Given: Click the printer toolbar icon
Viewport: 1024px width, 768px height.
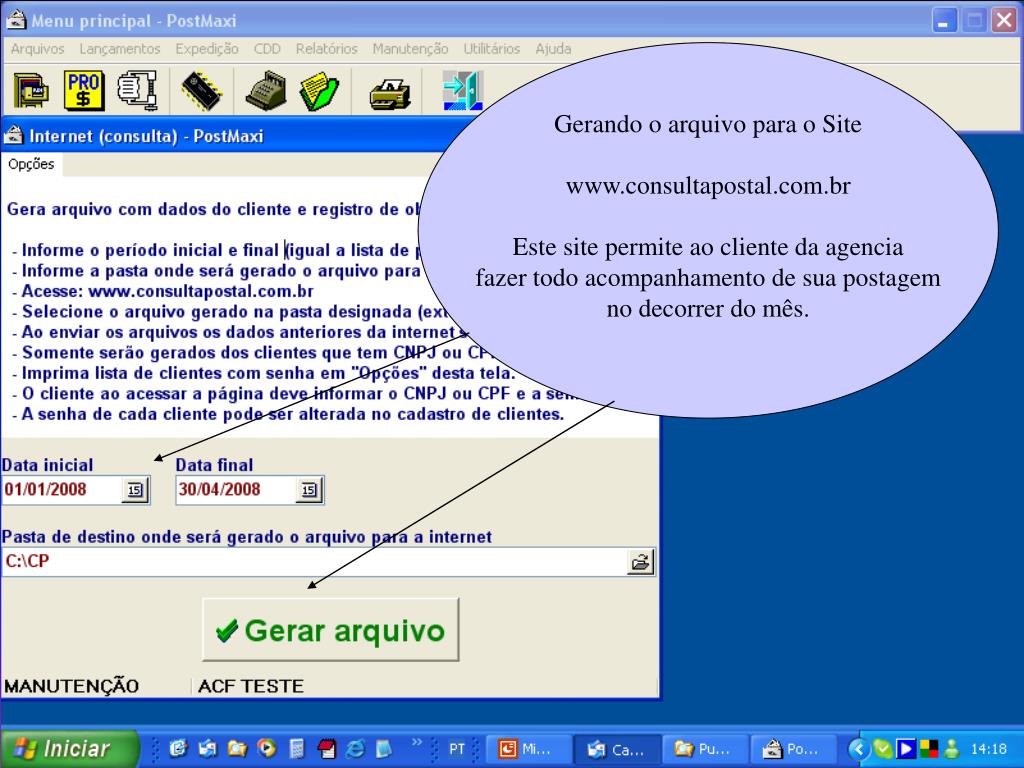Looking at the screenshot, I should click(x=390, y=94).
